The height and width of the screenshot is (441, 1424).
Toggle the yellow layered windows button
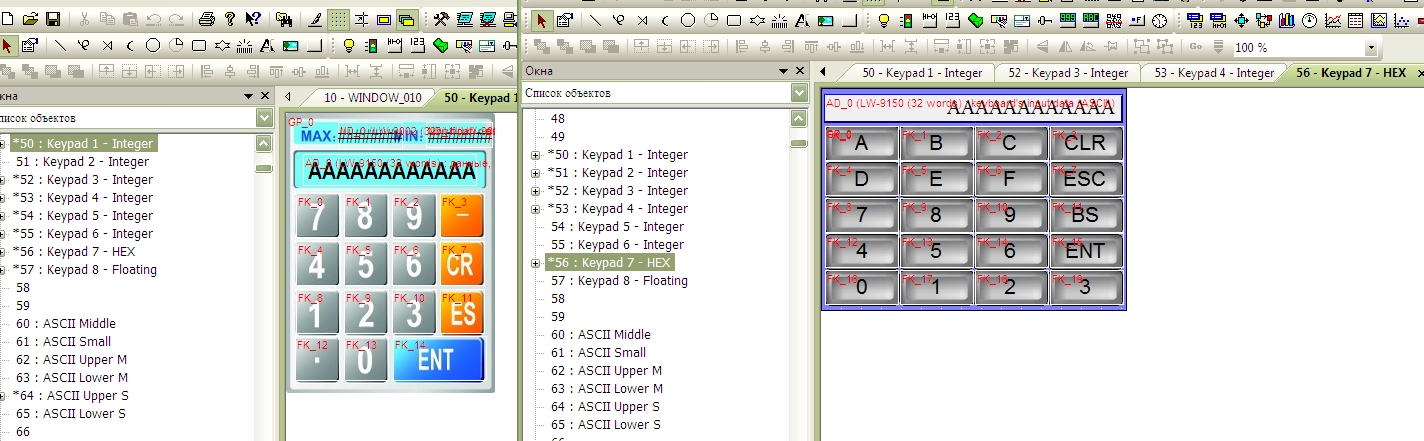(x=406, y=20)
